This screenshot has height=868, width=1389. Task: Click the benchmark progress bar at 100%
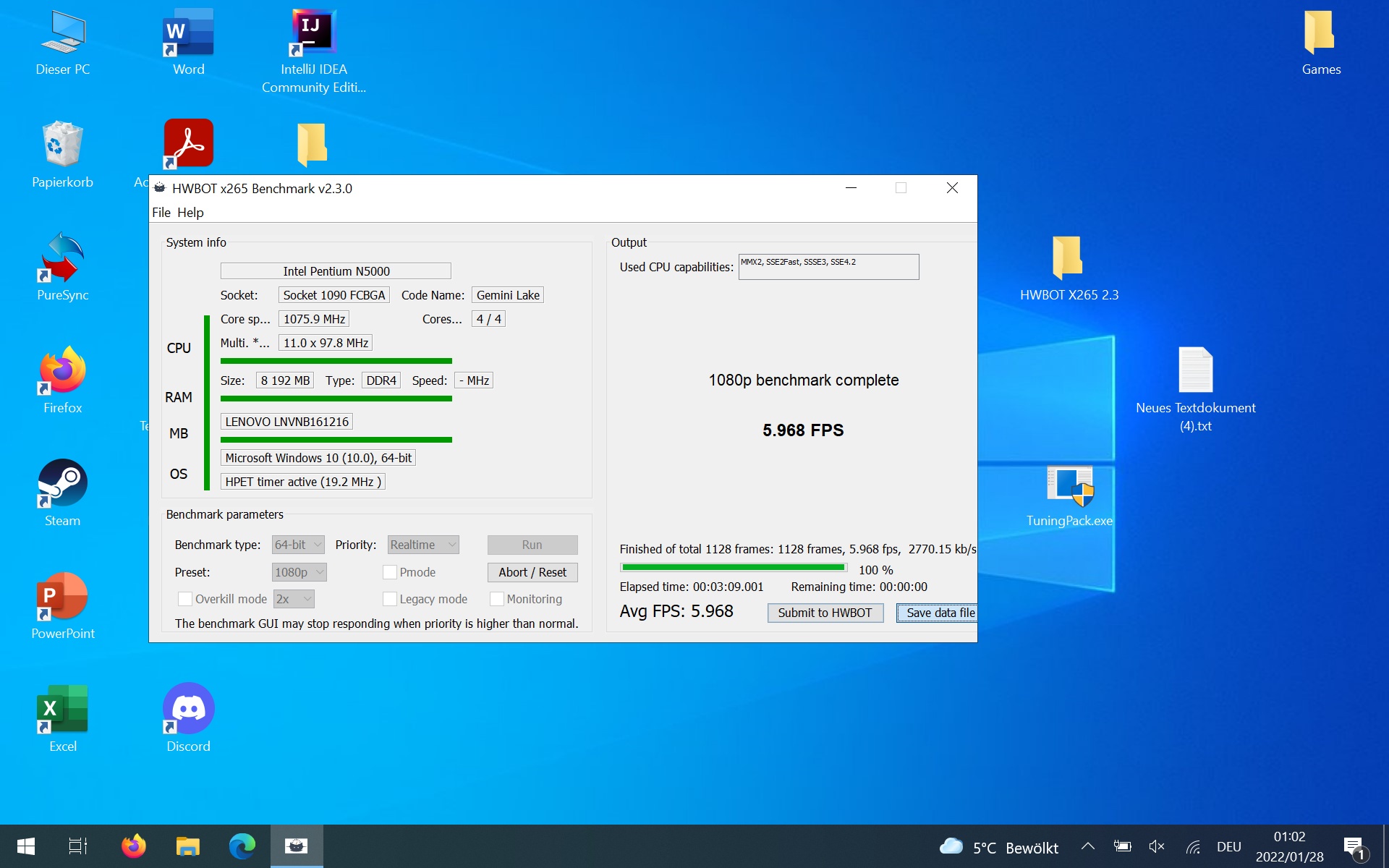coord(734,568)
